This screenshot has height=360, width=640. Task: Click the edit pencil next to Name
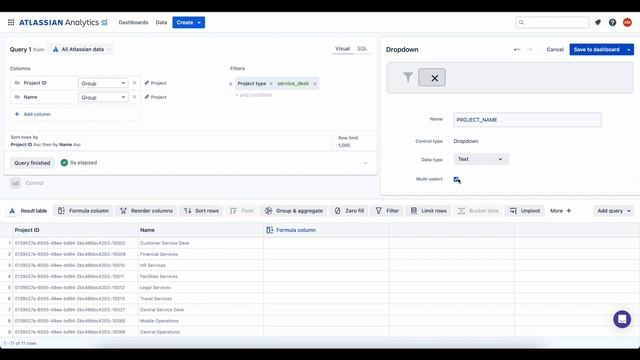coord(147,97)
